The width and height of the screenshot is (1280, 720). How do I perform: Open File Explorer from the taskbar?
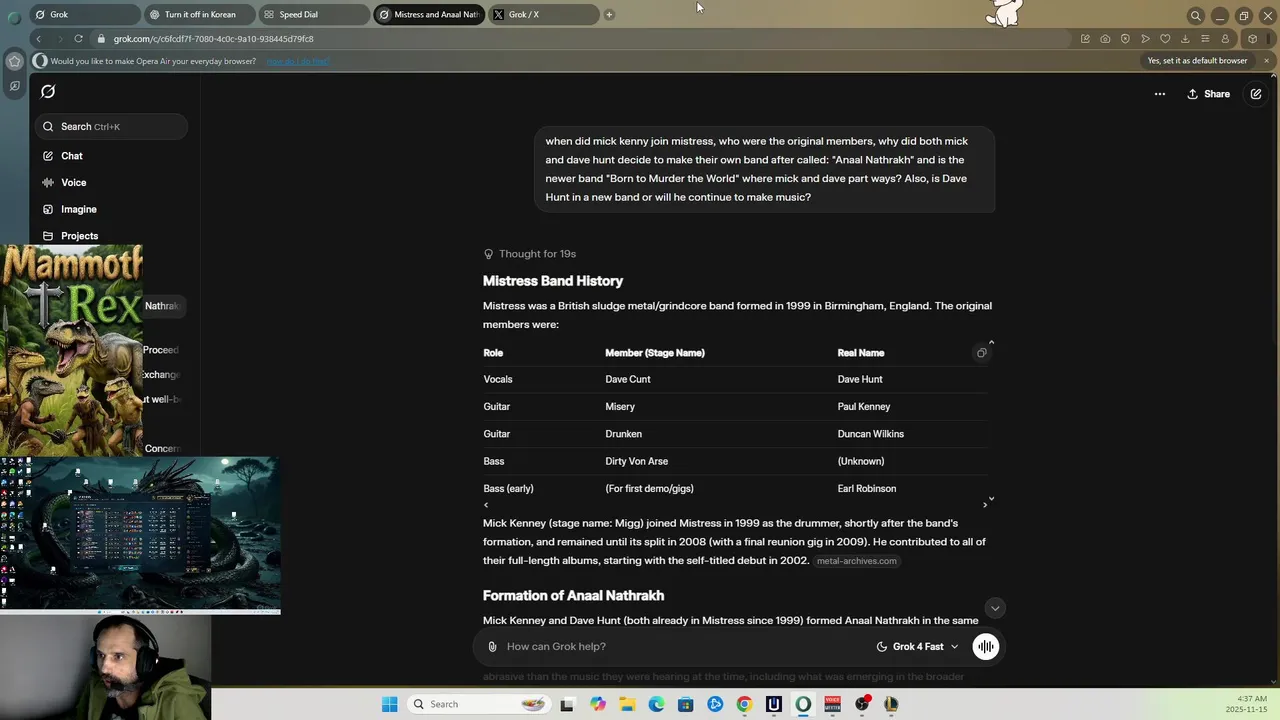point(627,704)
